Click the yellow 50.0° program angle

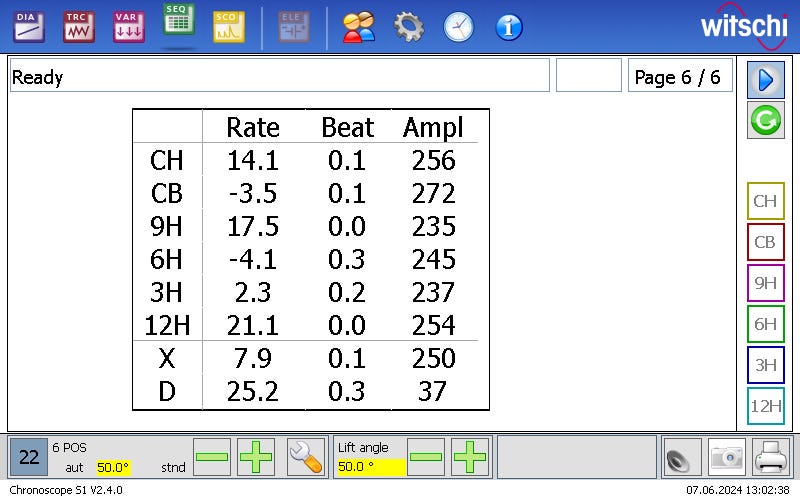click(x=113, y=467)
